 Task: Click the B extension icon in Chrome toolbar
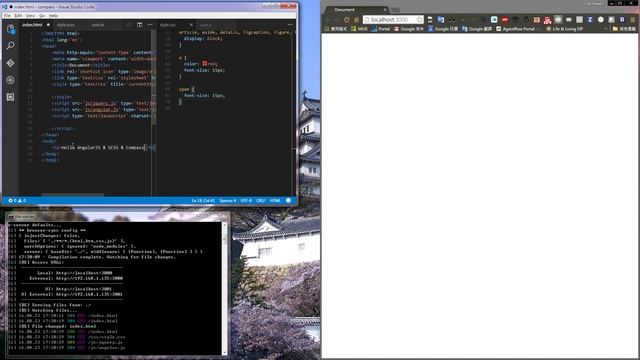622,20
